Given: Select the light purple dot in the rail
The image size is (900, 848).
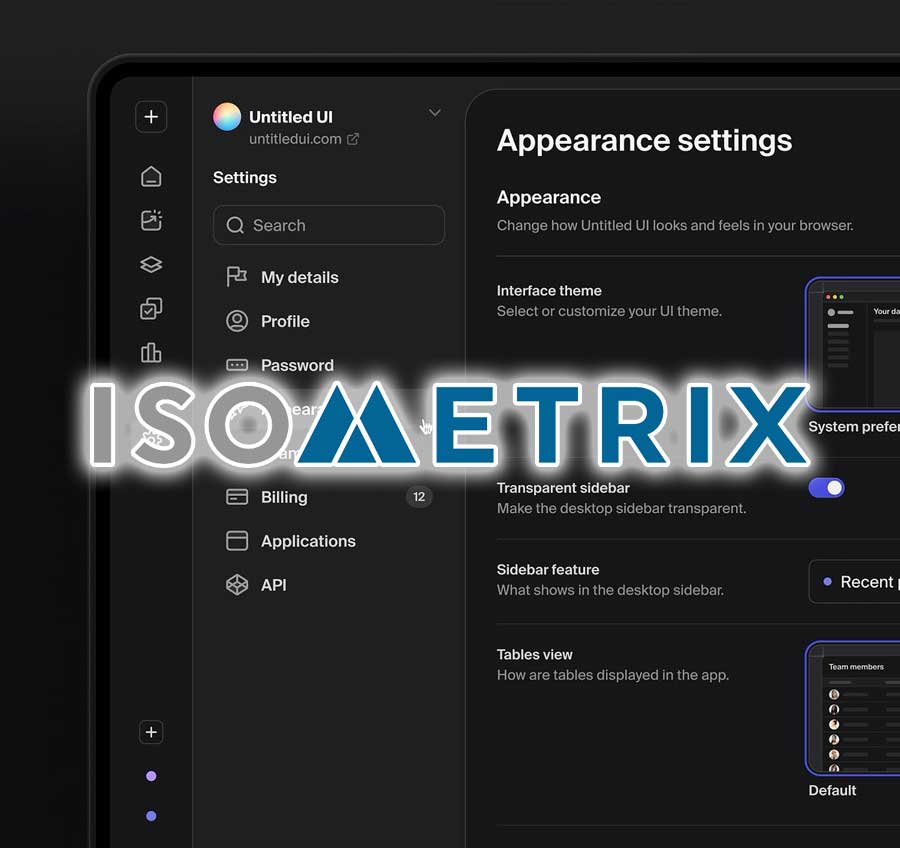Looking at the screenshot, I should [x=151, y=776].
